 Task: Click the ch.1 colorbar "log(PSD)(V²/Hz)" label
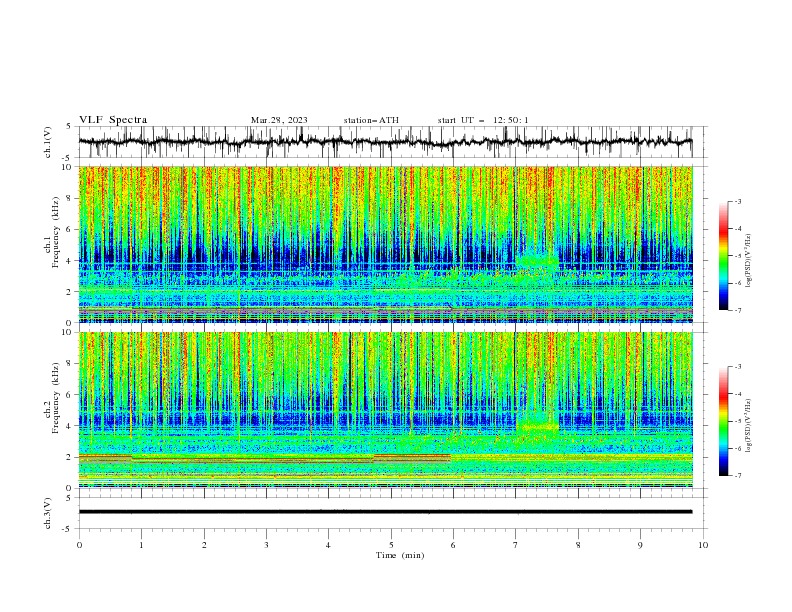748,261
